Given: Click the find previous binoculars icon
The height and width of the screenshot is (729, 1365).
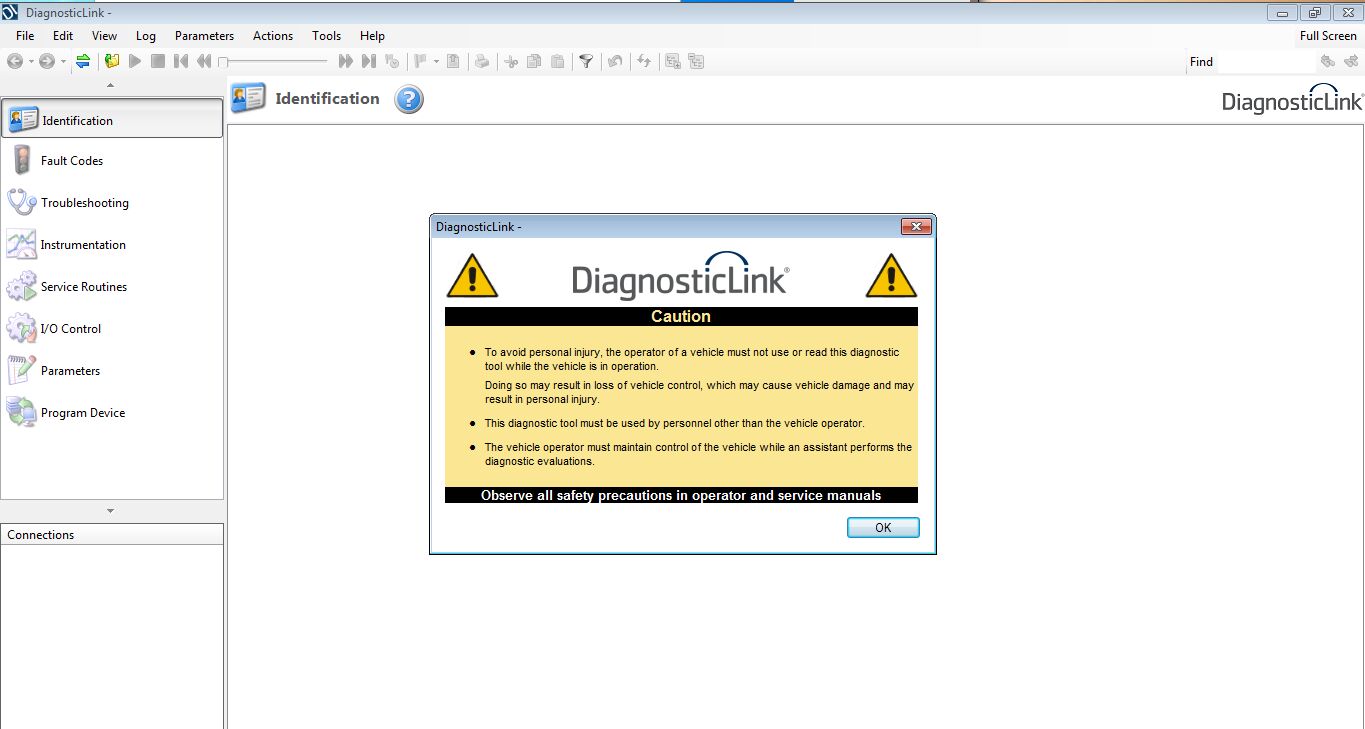Looking at the screenshot, I should (x=1328, y=61).
